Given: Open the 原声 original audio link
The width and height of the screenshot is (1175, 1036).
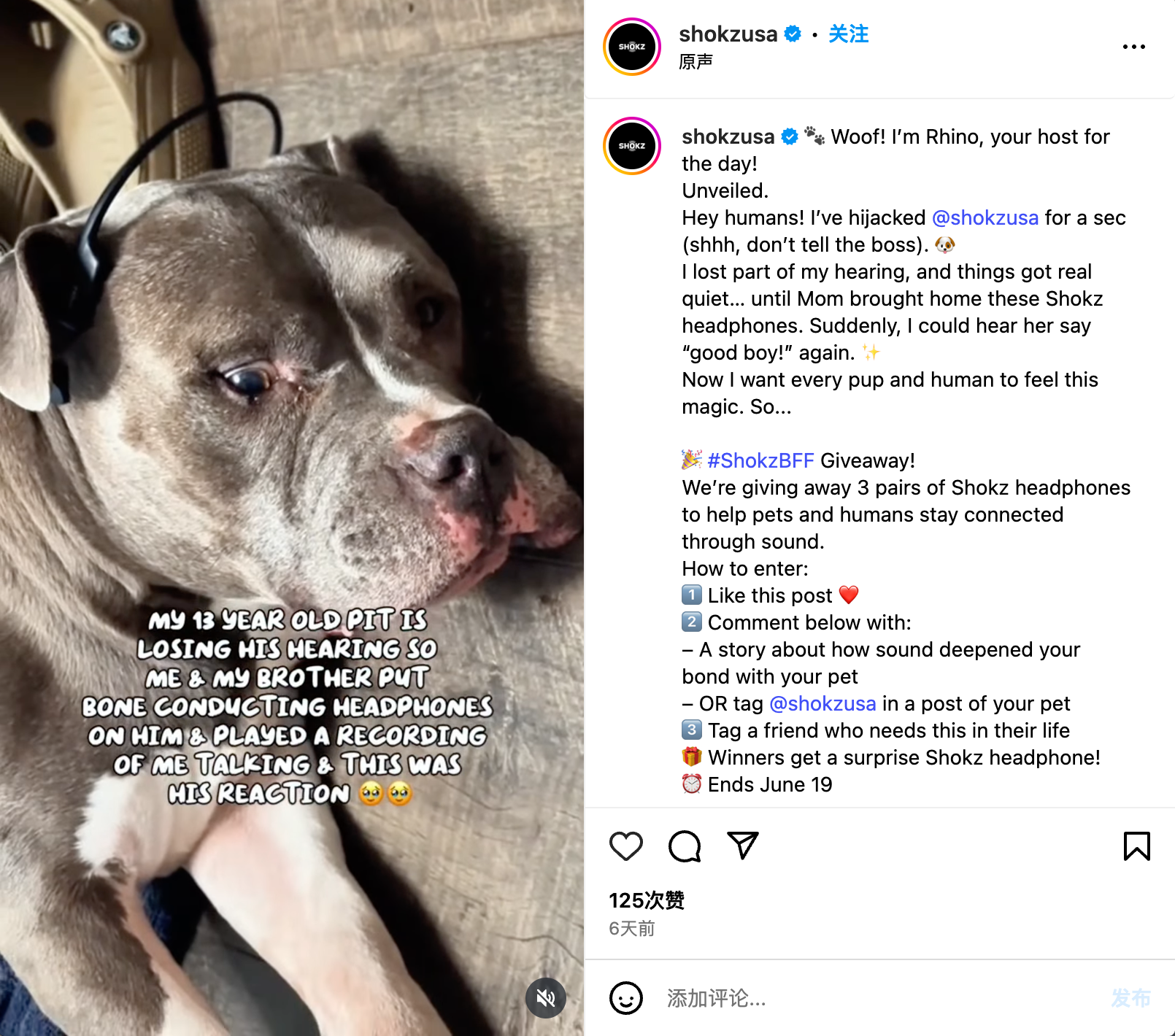Looking at the screenshot, I should (696, 62).
